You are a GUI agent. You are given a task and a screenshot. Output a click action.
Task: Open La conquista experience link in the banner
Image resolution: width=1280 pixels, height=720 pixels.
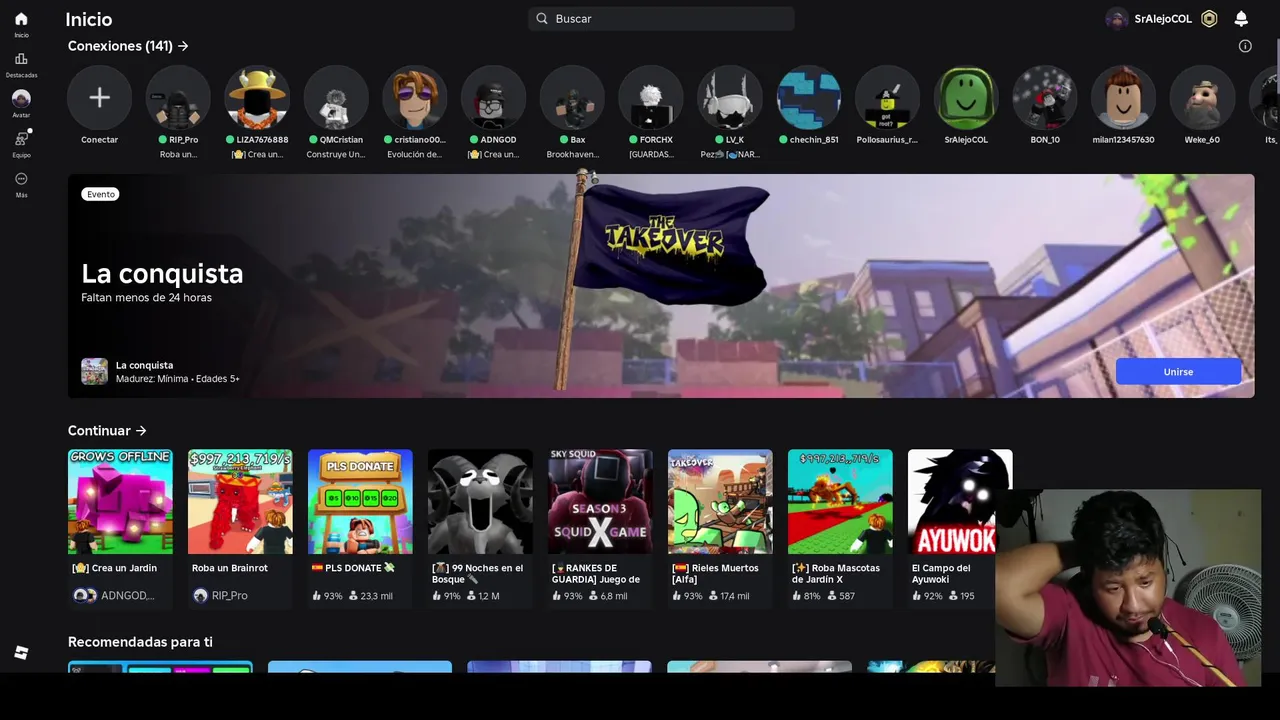pos(144,365)
